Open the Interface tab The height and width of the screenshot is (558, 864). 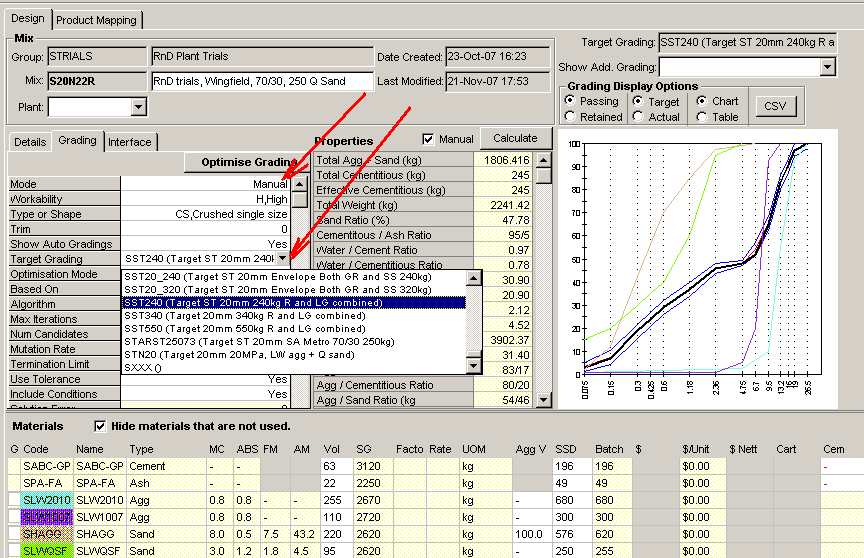pos(130,142)
